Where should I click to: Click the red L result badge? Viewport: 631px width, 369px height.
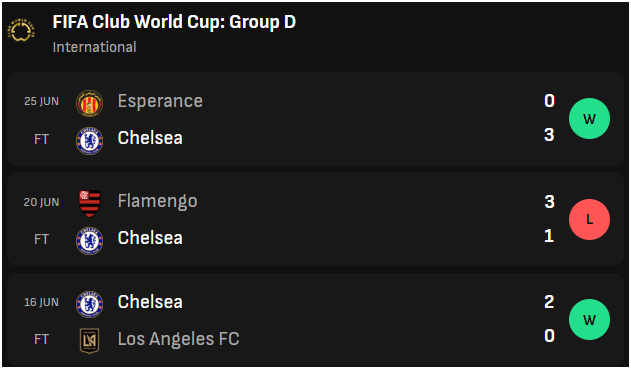tap(589, 219)
